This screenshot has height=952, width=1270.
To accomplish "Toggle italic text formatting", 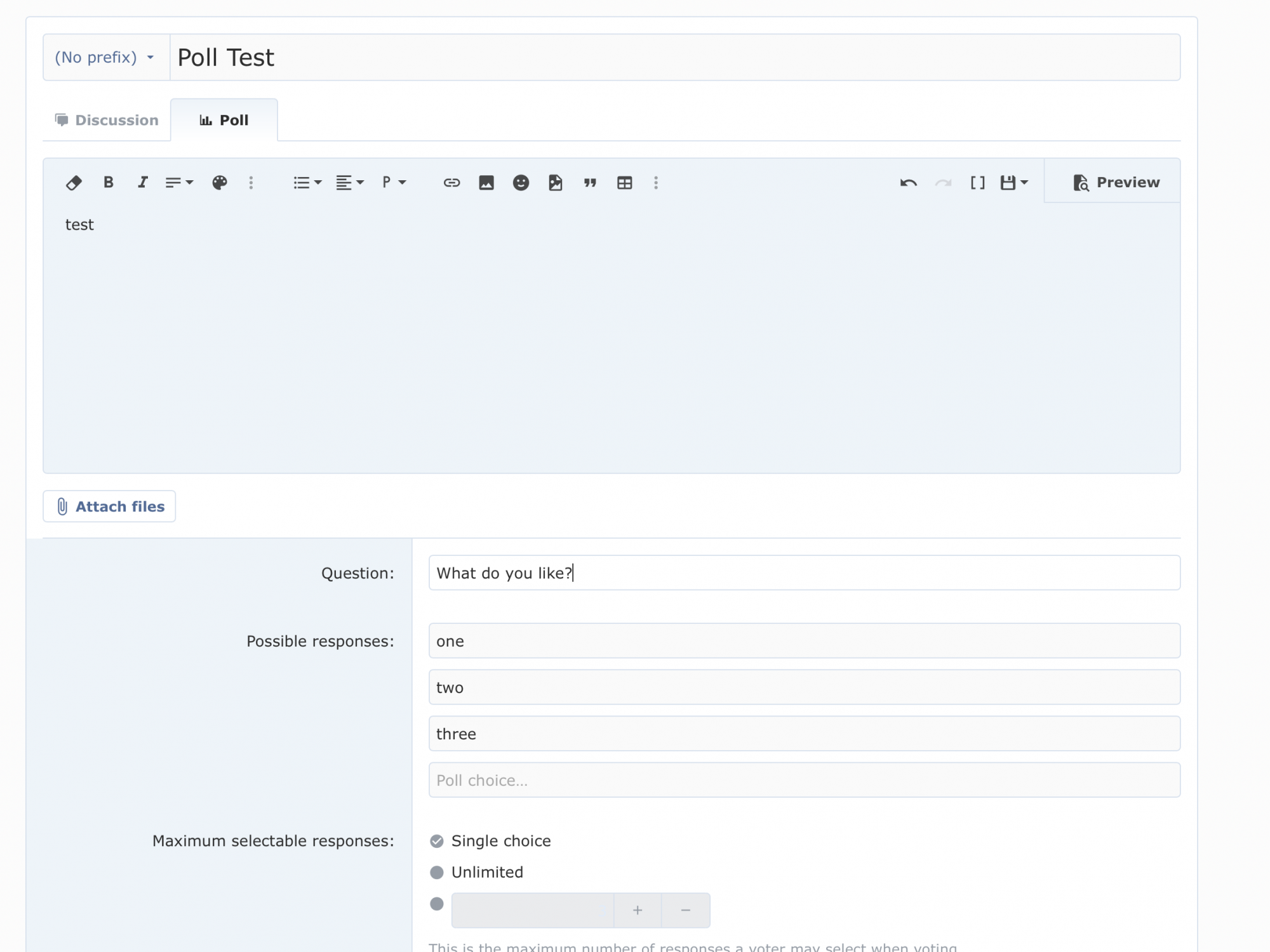I will (143, 183).
